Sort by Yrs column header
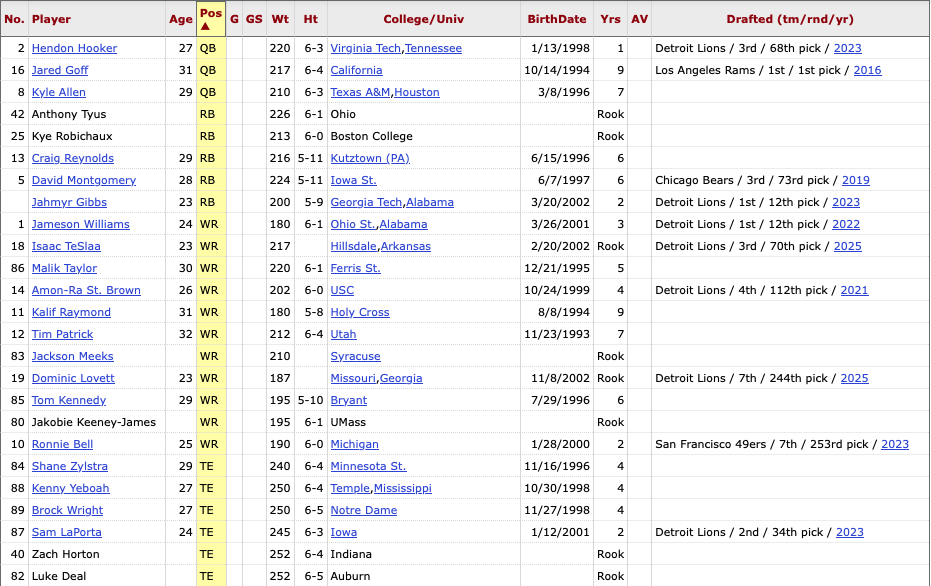931x586 pixels. coord(610,19)
